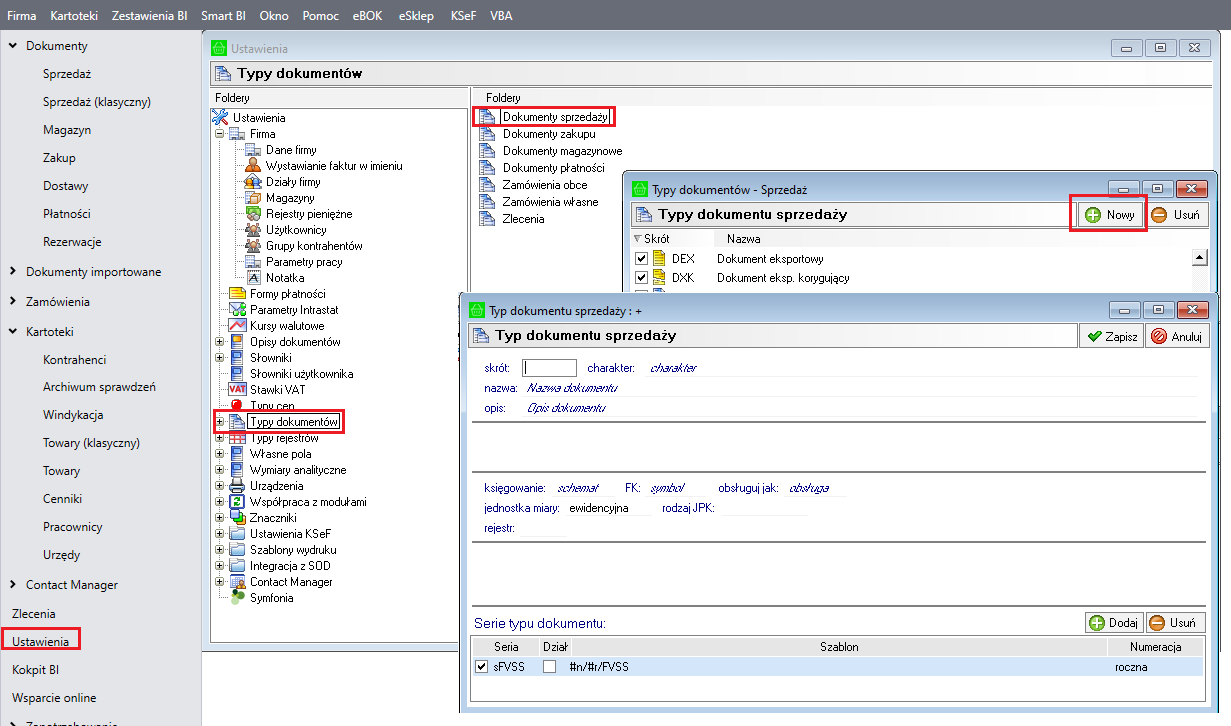Viewport: 1231px width, 726px height.
Task: Uncheck the sFVSS series checkbox
Action: [482, 667]
